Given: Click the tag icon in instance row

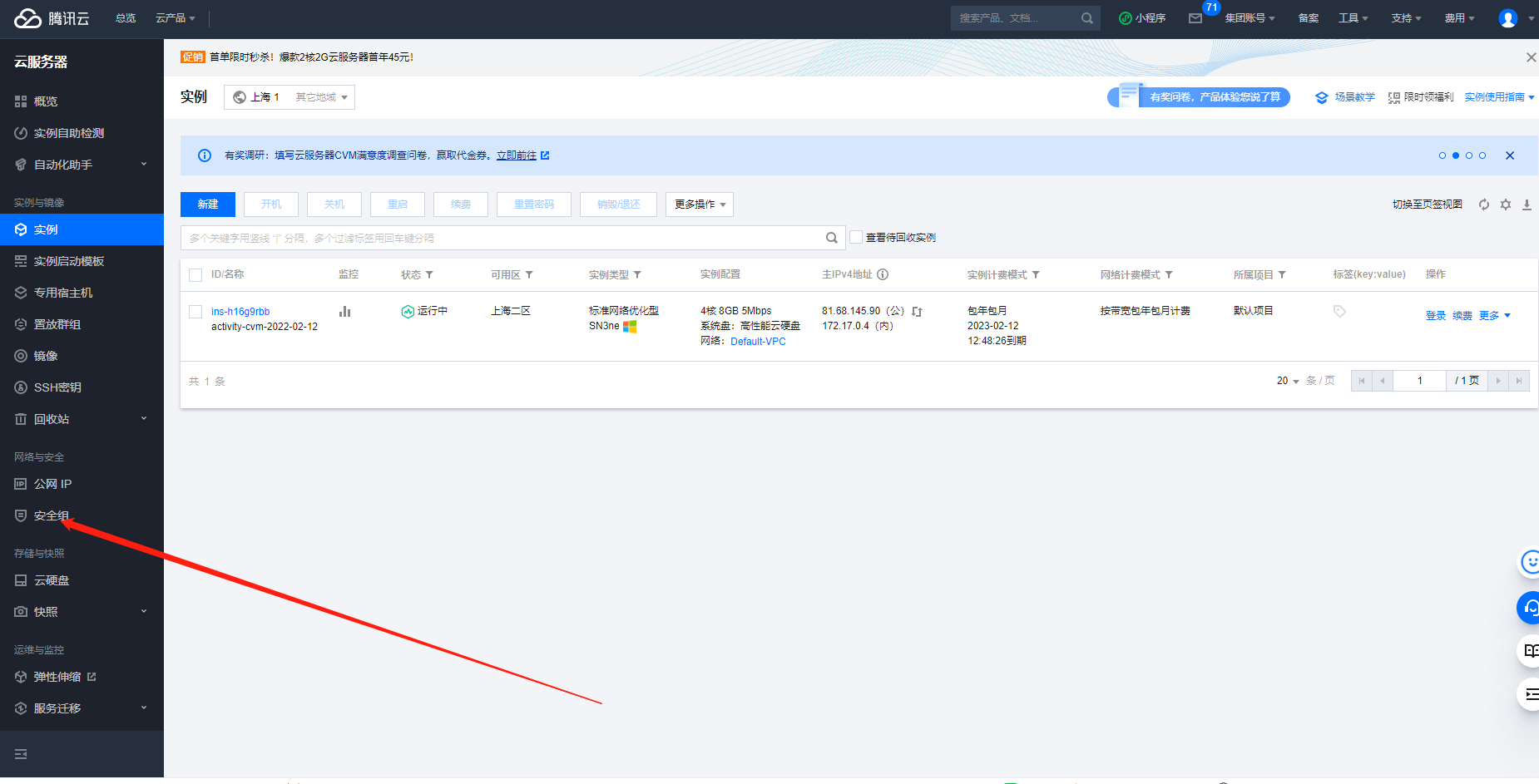Looking at the screenshot, I should click(1339, 312).
